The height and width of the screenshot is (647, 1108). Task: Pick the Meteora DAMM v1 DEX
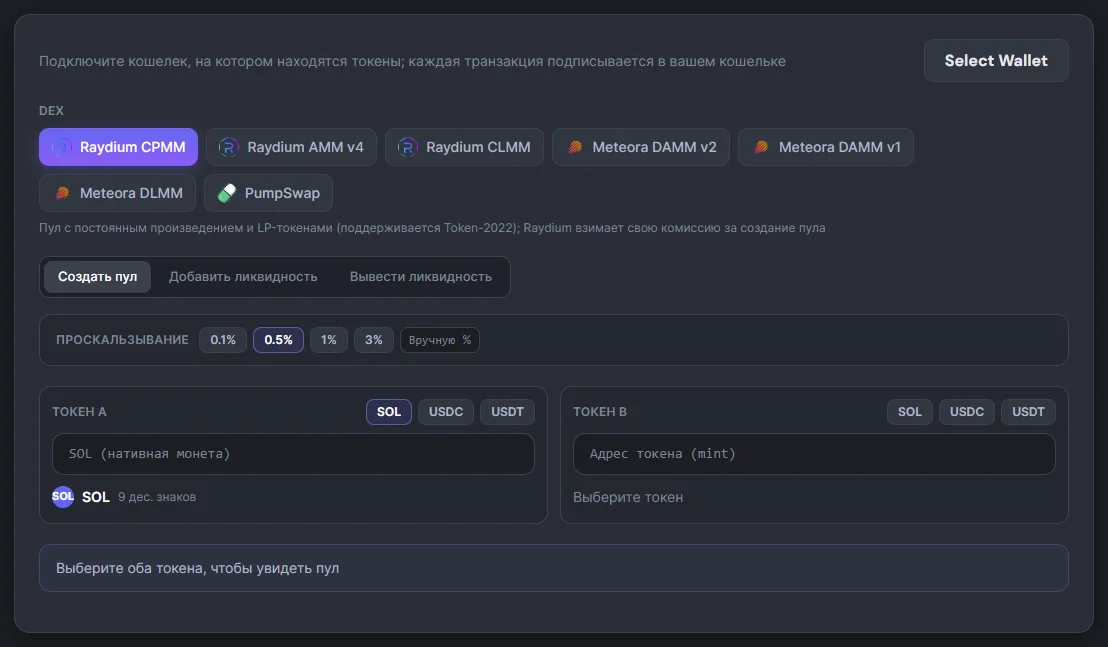coord(826,147)
